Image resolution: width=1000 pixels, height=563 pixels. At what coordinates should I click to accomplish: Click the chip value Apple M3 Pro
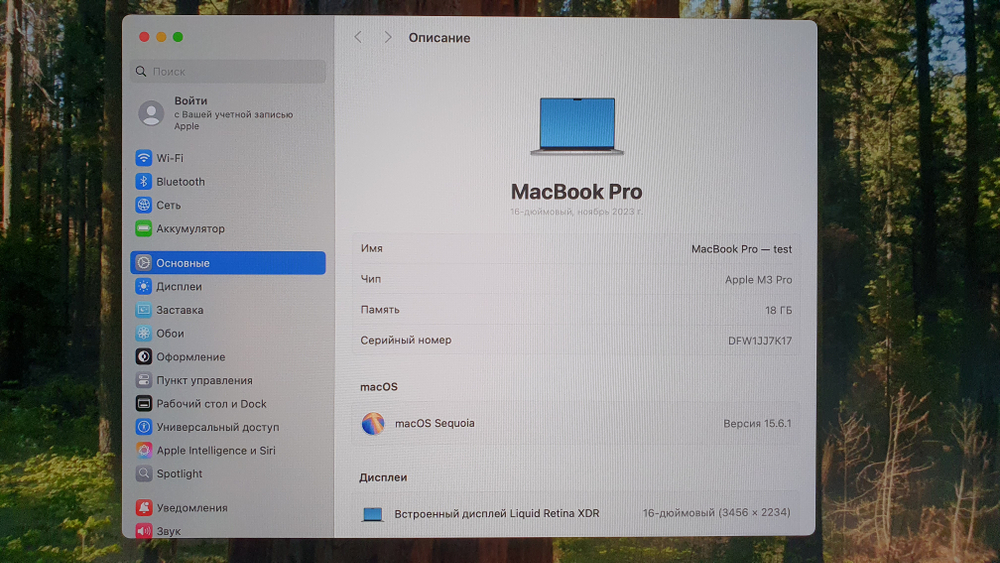coord(758,280)
